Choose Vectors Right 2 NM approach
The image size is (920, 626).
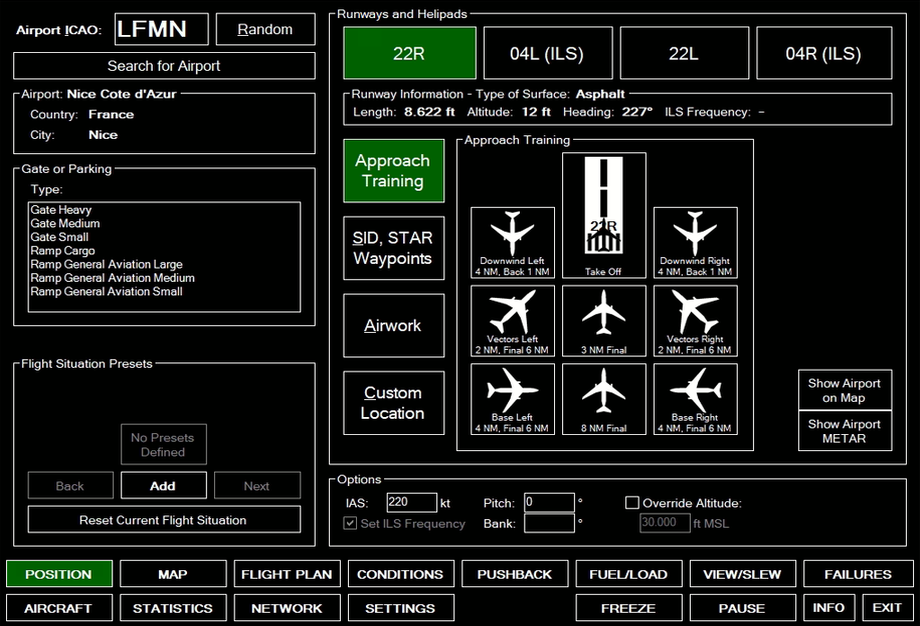(x=695, y=321)
